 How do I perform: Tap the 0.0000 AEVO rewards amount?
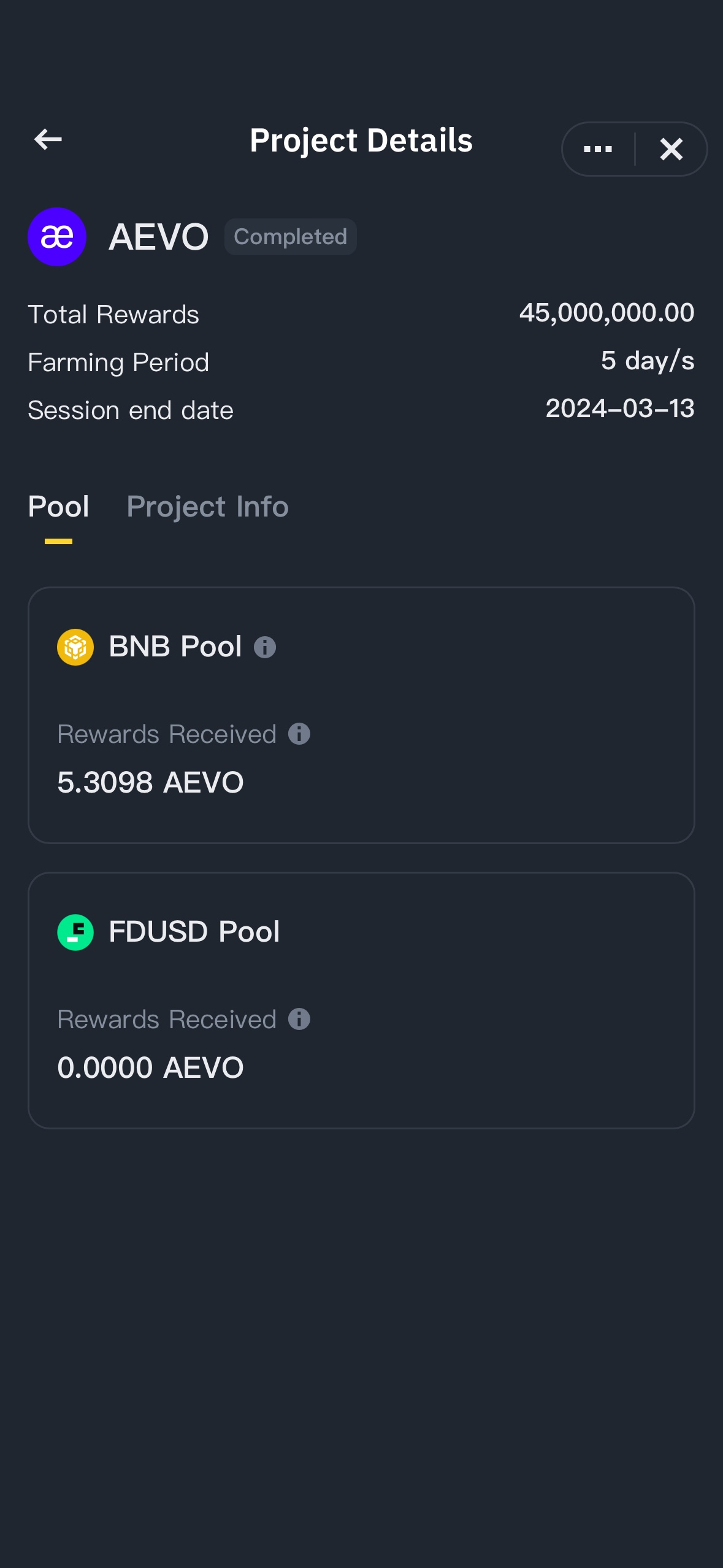tap(150, 1068)
